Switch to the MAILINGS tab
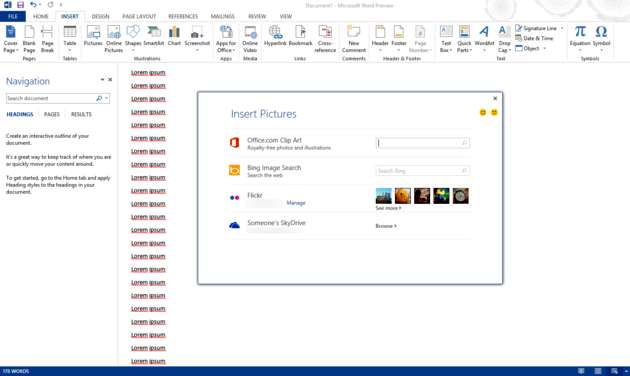The width and height of the screenshot is (630, 376). pos(223,16)
